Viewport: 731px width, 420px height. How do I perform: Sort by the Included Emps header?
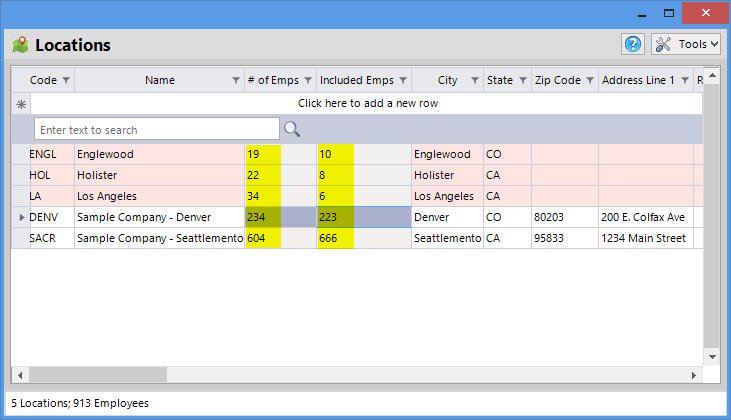tap(357, 80)
